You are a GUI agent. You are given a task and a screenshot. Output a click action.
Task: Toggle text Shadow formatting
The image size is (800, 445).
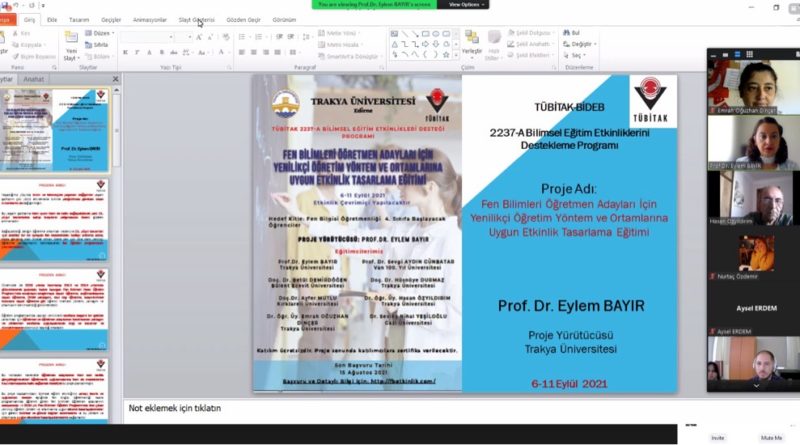click(x=161, y=52)
